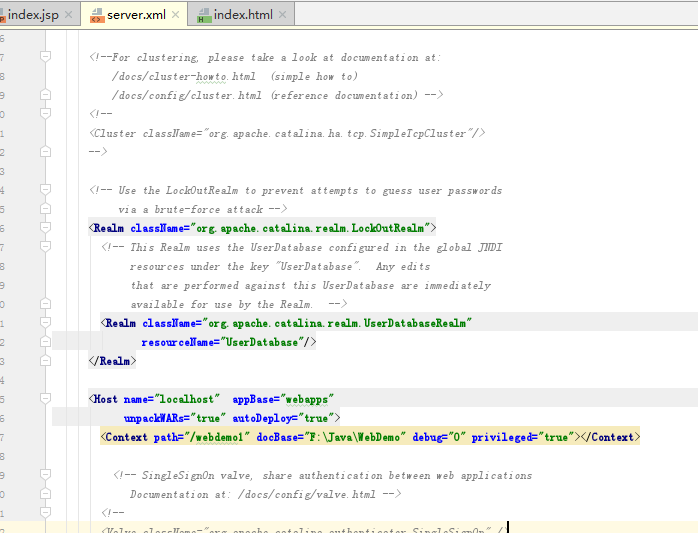Click the /docs/cluster-howto.html comment text
Viewport: 698px width, 533px height.
[184, 77]
